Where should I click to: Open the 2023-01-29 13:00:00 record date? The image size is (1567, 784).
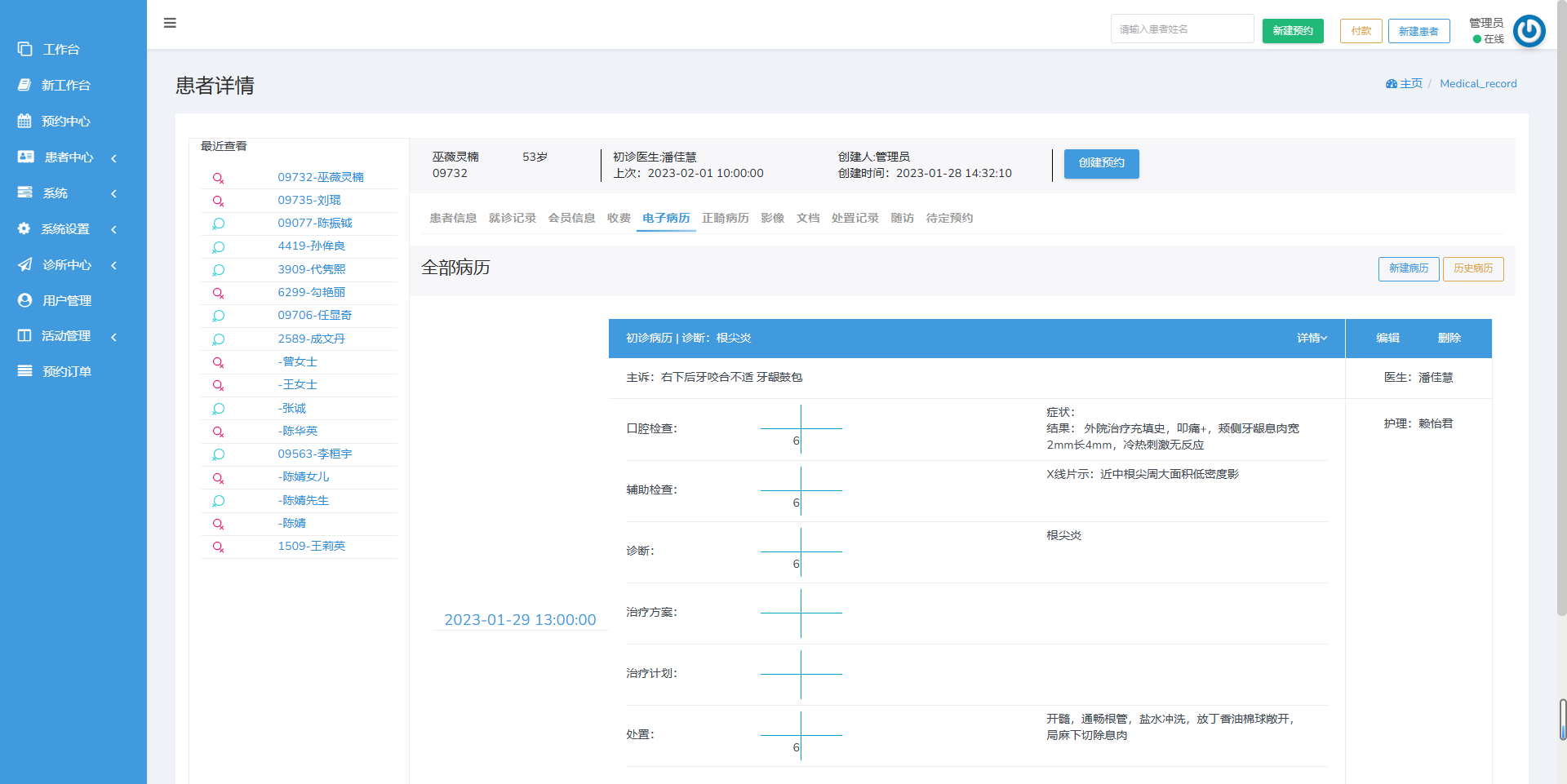520,620
